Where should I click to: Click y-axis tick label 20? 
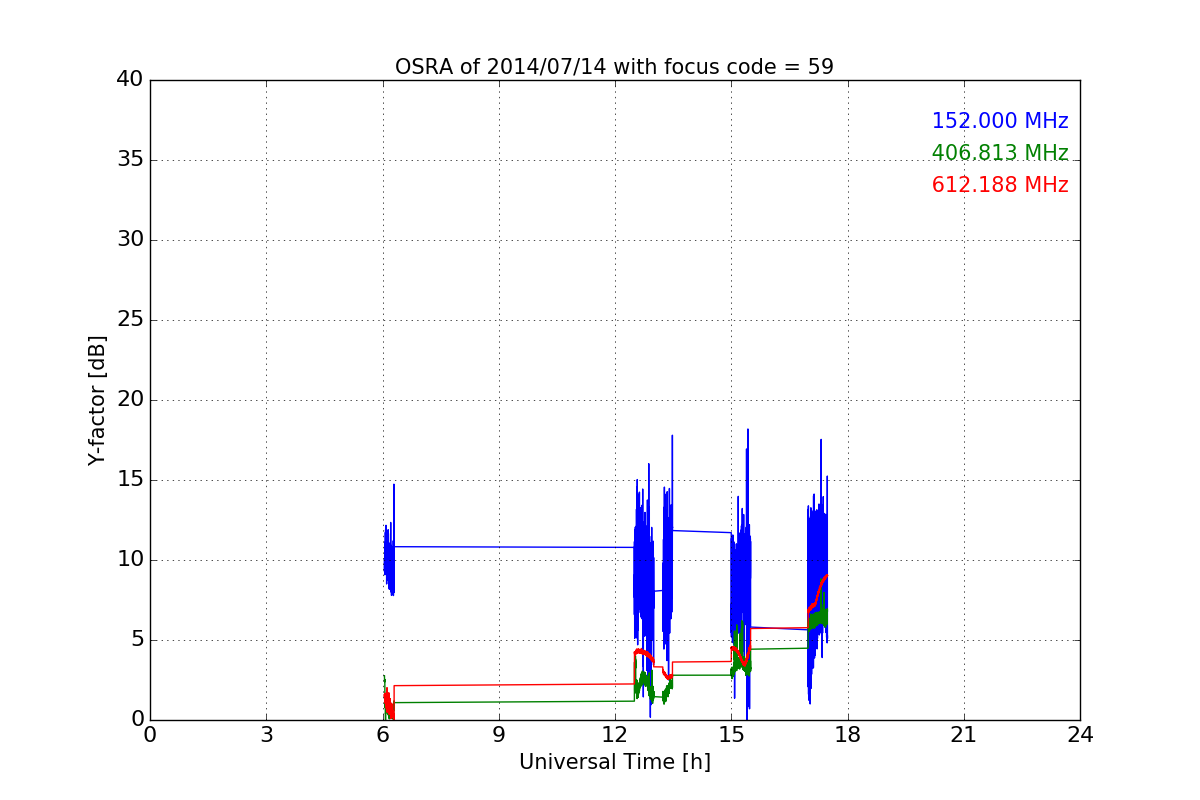(x=130, y=400)
